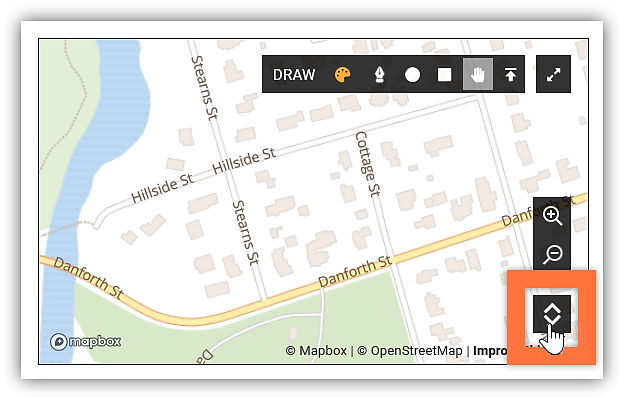This screenshot has height=397, width=624.
Task: Select the circle shape tool
Action: (412, 74)
